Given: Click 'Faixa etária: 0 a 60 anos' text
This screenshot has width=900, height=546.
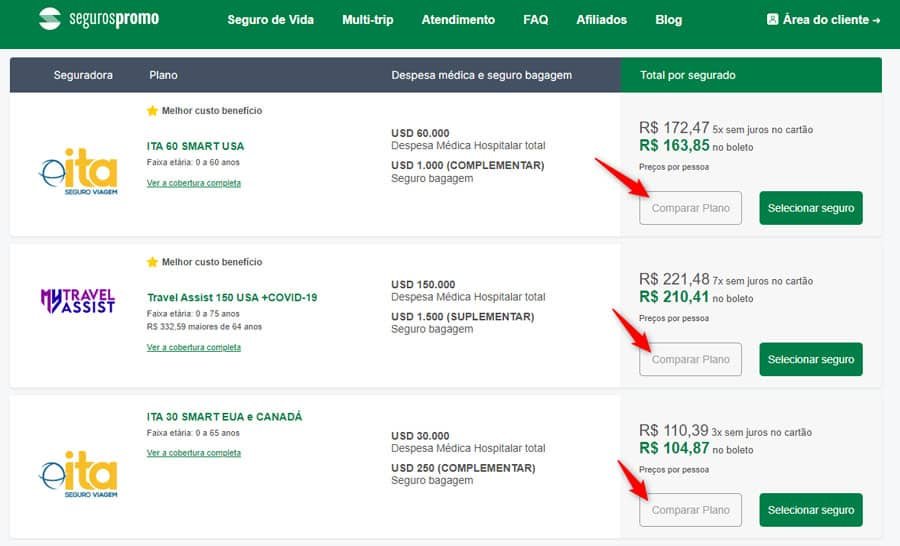Looking at the screenshot, I should pyautogui.click(x=193, y=162).
